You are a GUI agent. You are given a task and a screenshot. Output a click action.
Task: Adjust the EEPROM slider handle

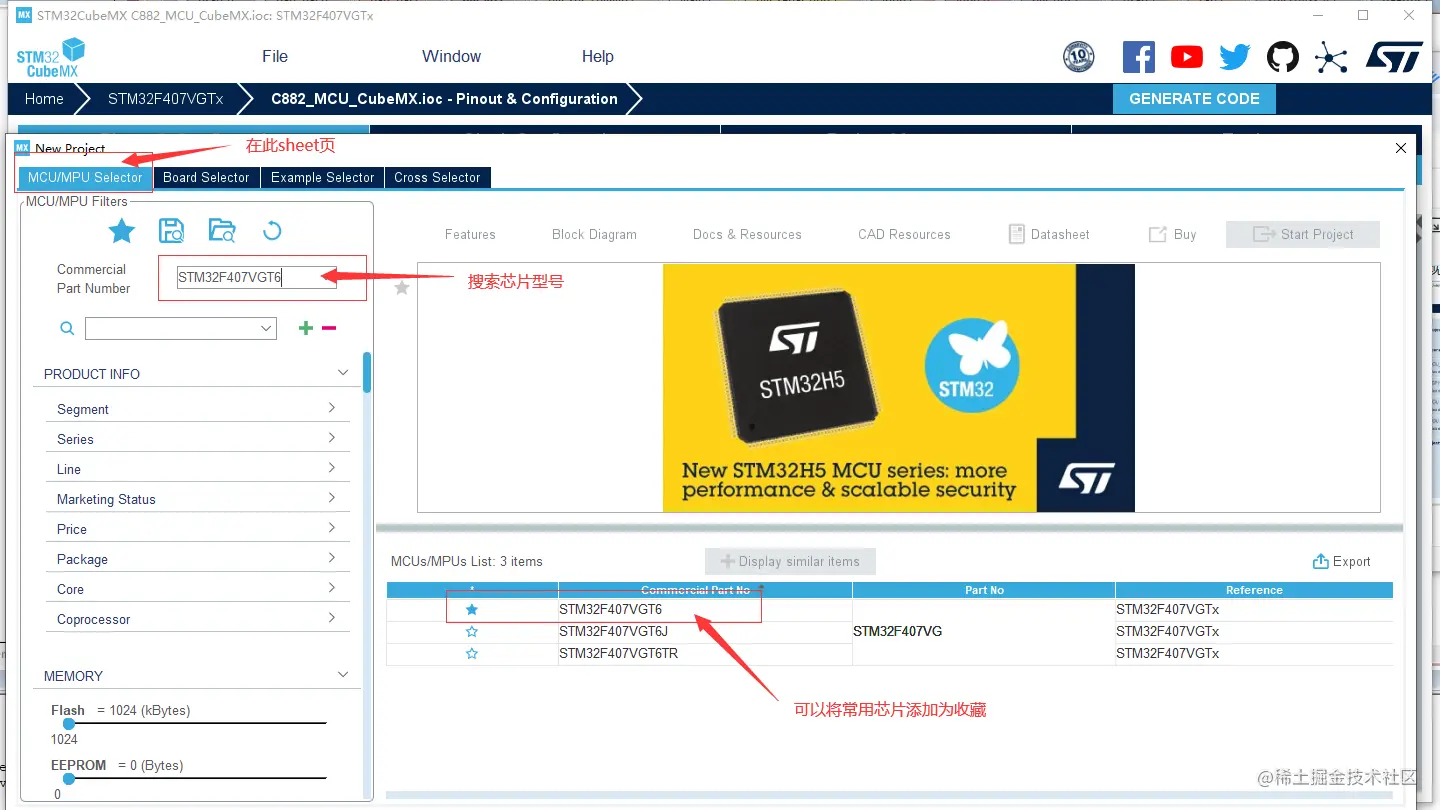[x=68, y=778]
